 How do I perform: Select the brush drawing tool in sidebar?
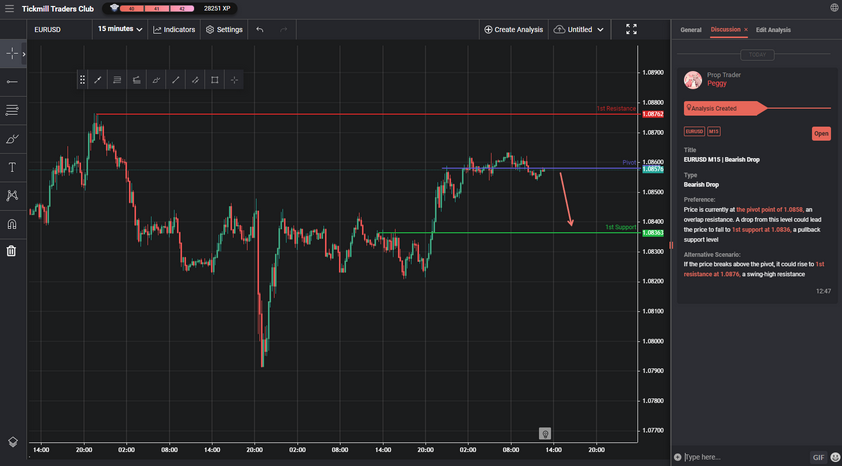point(12,139)
